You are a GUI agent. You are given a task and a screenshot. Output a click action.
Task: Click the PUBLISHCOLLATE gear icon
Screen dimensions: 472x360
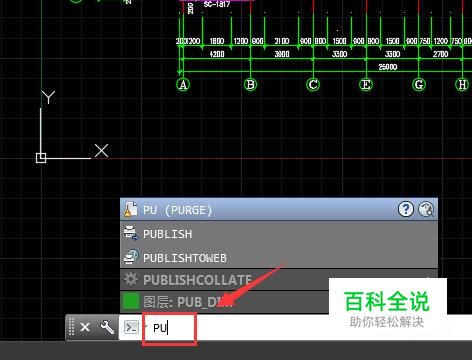point(130,279)
